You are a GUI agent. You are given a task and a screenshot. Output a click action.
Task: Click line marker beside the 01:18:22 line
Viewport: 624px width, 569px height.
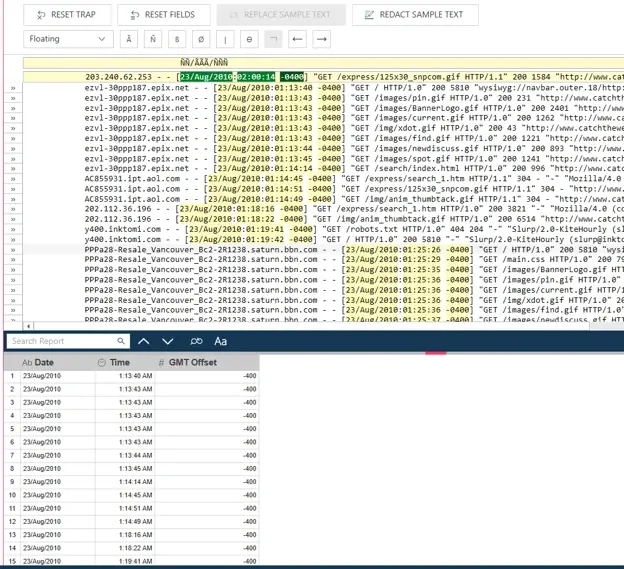(13, 219)
